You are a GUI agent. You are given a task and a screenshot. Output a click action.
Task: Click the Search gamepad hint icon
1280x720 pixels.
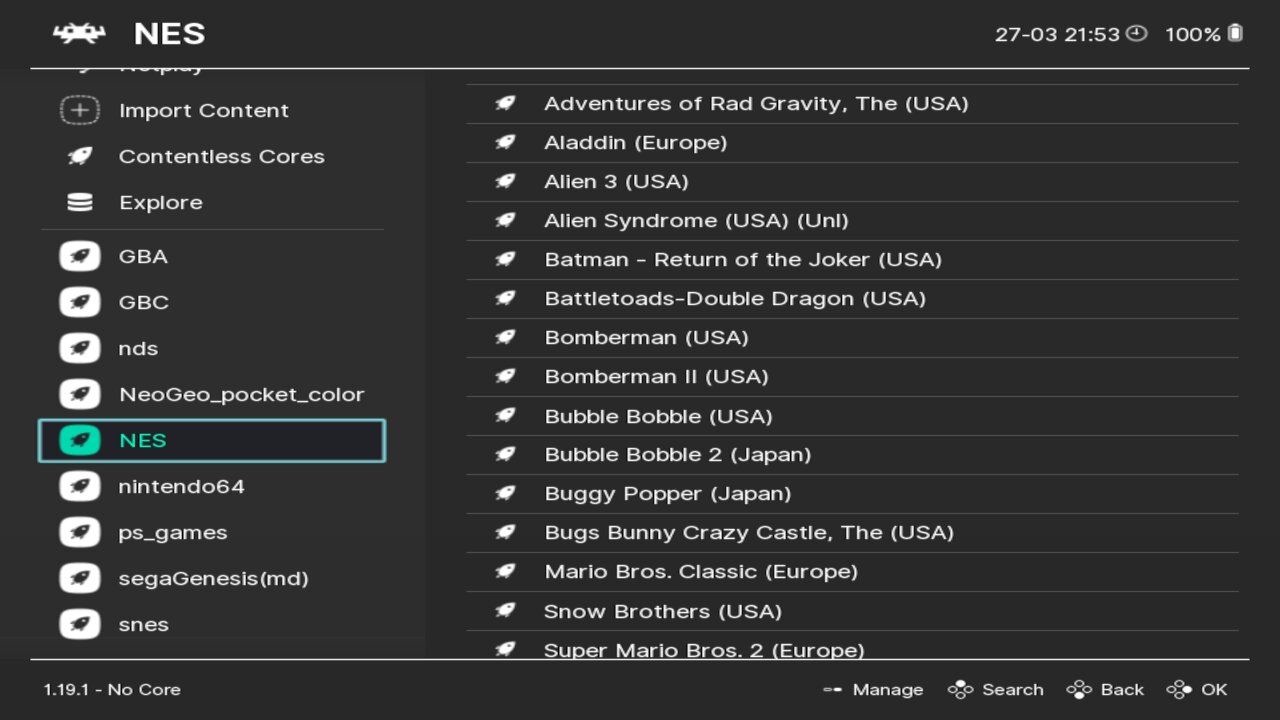960,689
